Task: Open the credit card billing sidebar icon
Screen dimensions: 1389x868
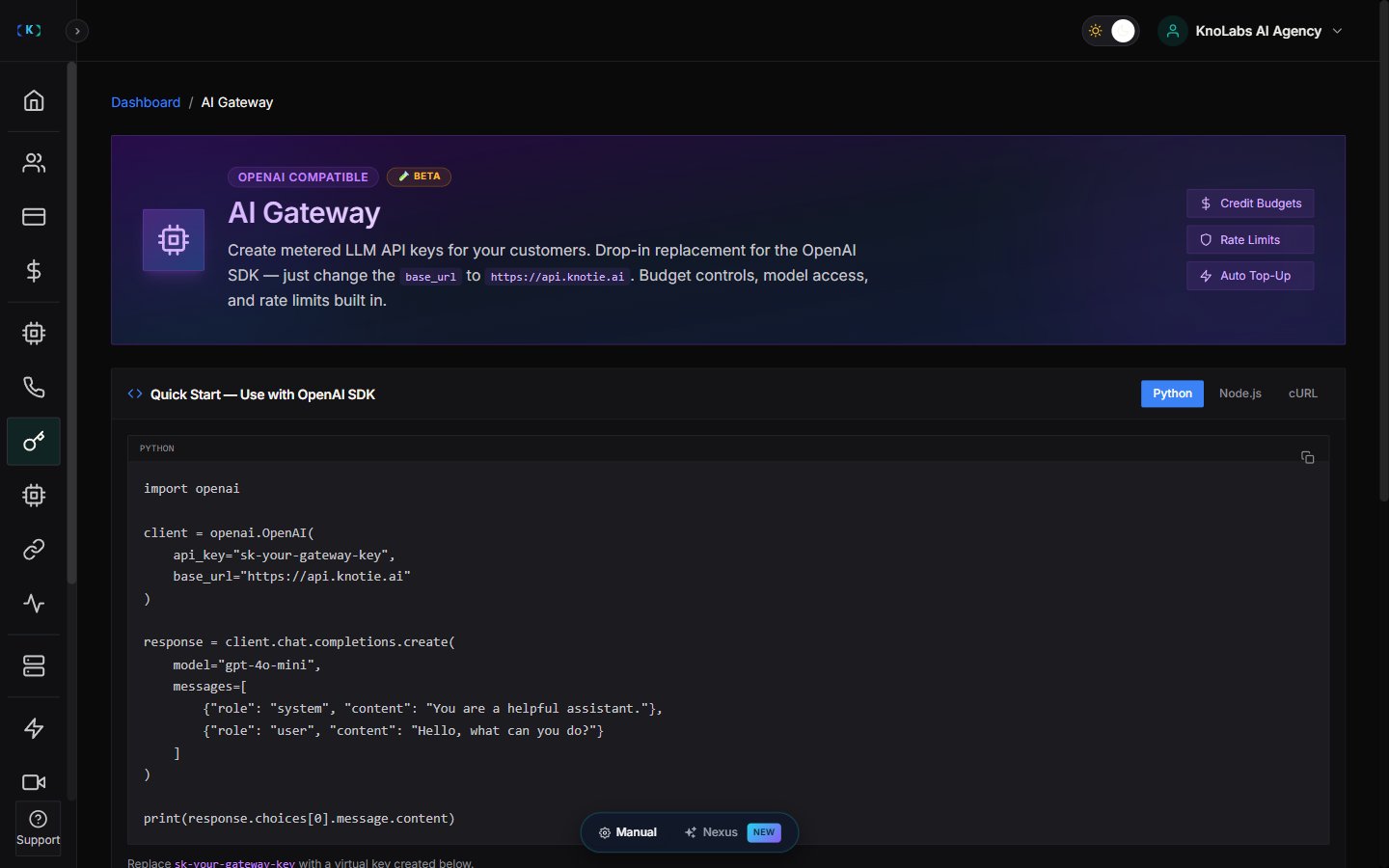Action: coord(34,217)
